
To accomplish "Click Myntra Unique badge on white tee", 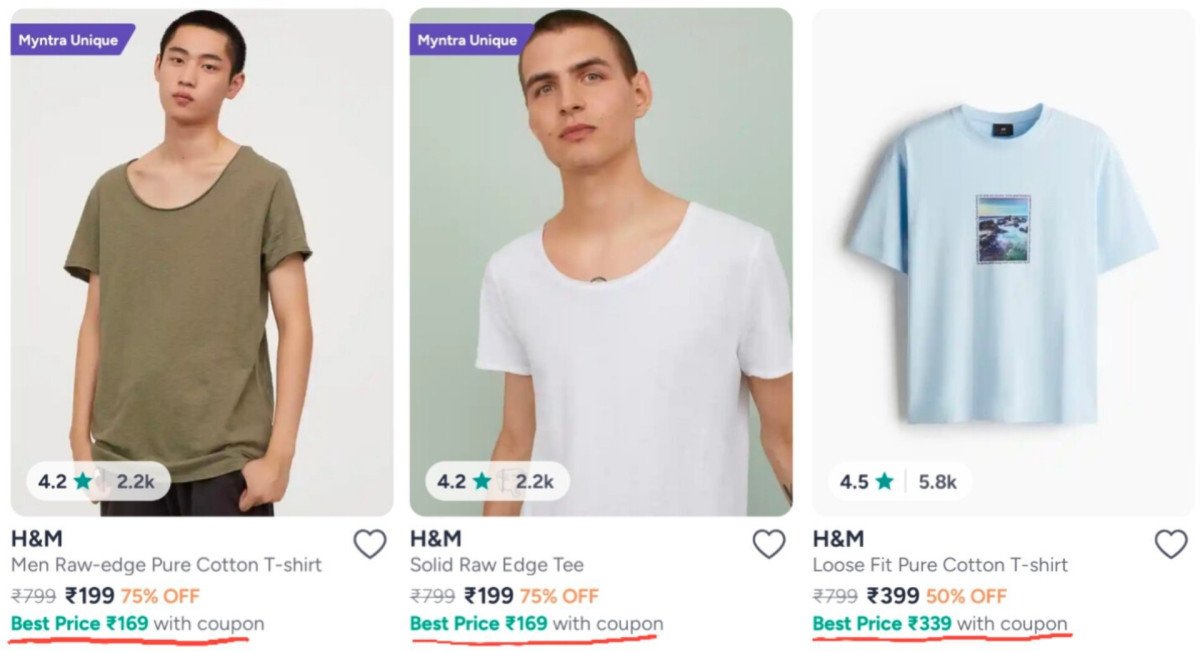I will click(x=468, y=40).
